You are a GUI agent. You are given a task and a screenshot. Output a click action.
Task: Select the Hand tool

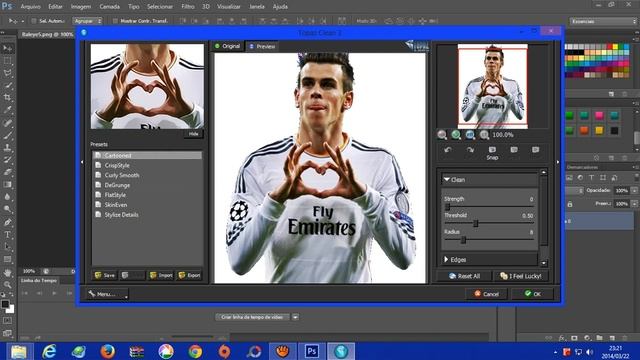[7, 272]
